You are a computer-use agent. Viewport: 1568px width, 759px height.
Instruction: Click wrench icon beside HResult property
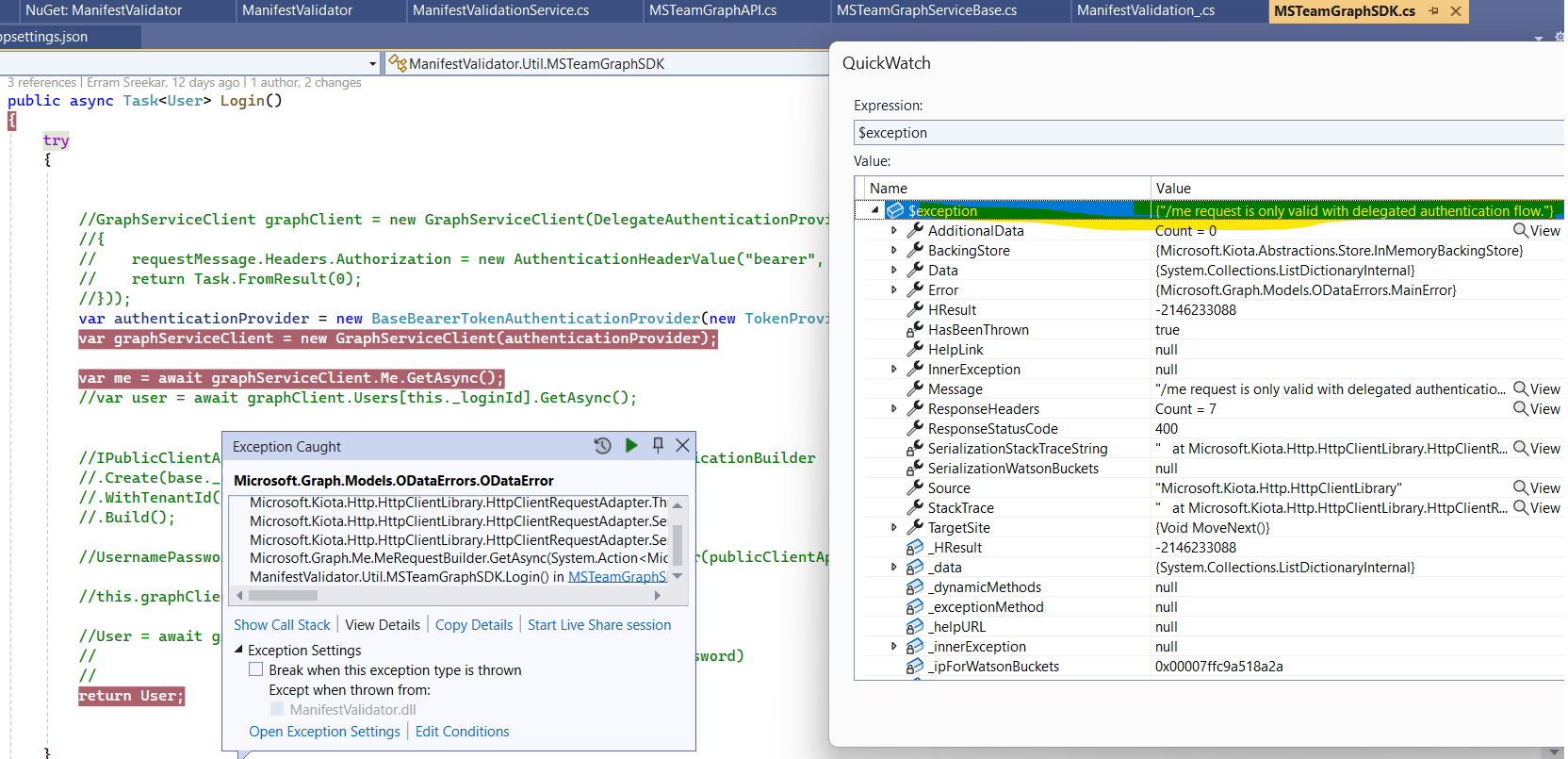(915, 309)
